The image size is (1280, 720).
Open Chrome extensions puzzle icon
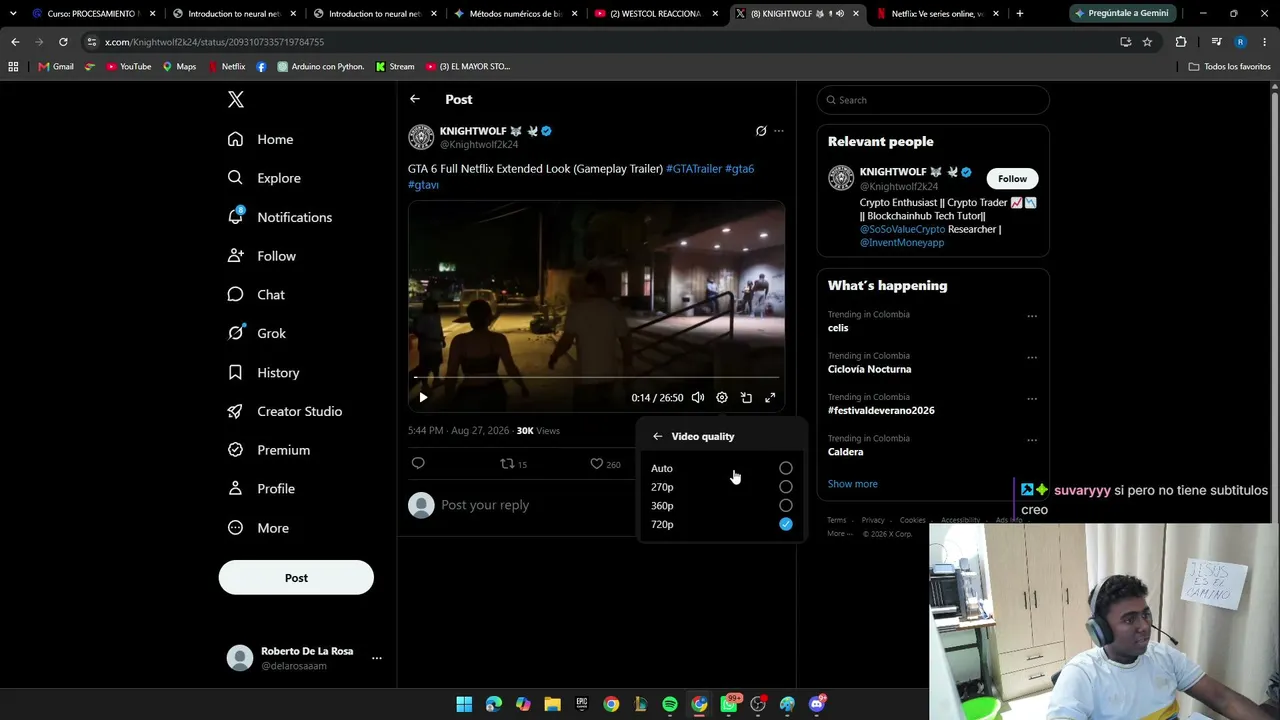1181,42
